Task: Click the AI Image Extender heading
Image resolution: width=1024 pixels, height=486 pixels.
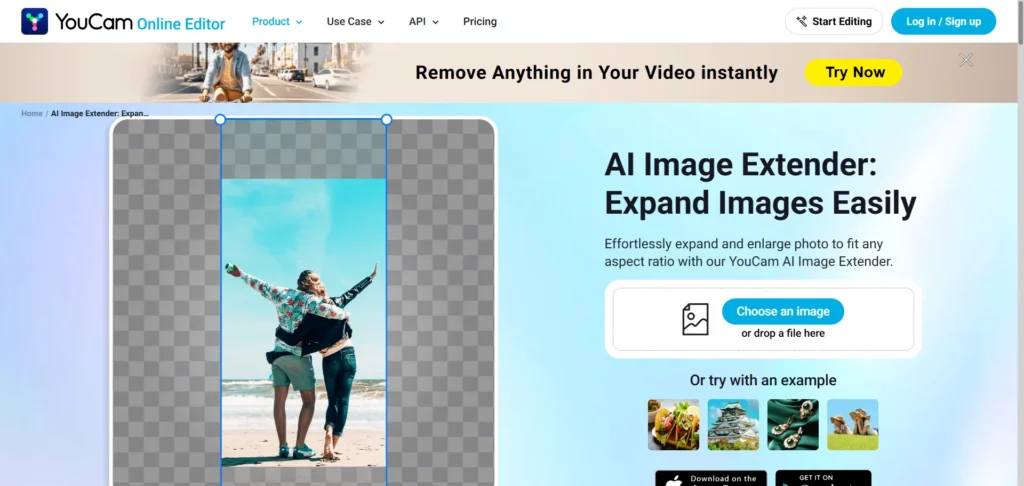Action: (760, 184)
